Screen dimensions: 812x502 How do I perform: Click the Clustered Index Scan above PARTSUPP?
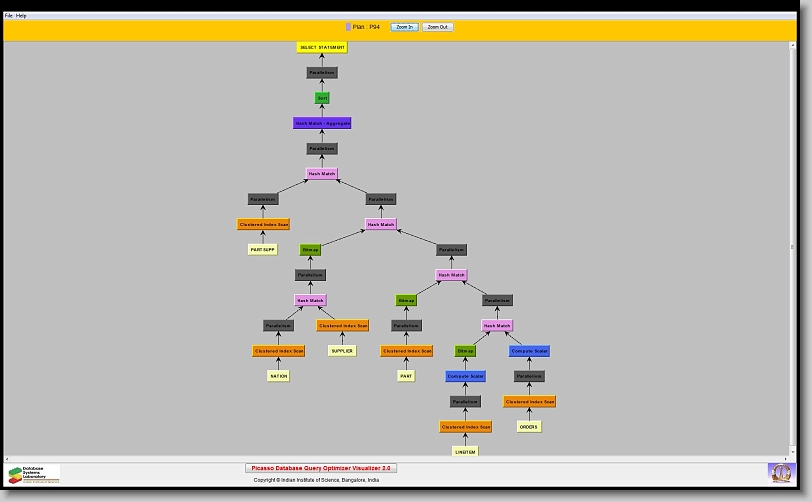(x=263, y=225)
